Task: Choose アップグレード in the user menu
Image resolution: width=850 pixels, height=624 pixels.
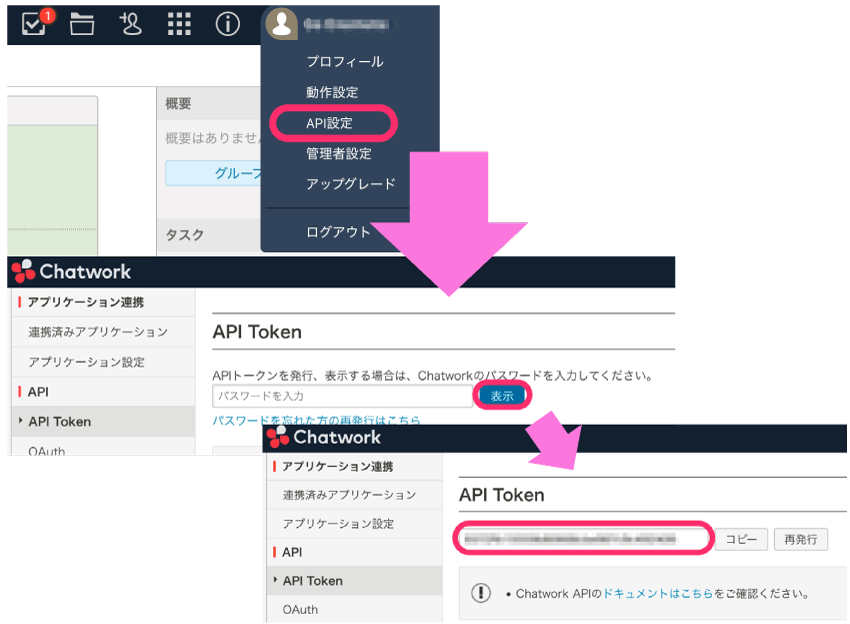Action: click(x=351, y=184)
